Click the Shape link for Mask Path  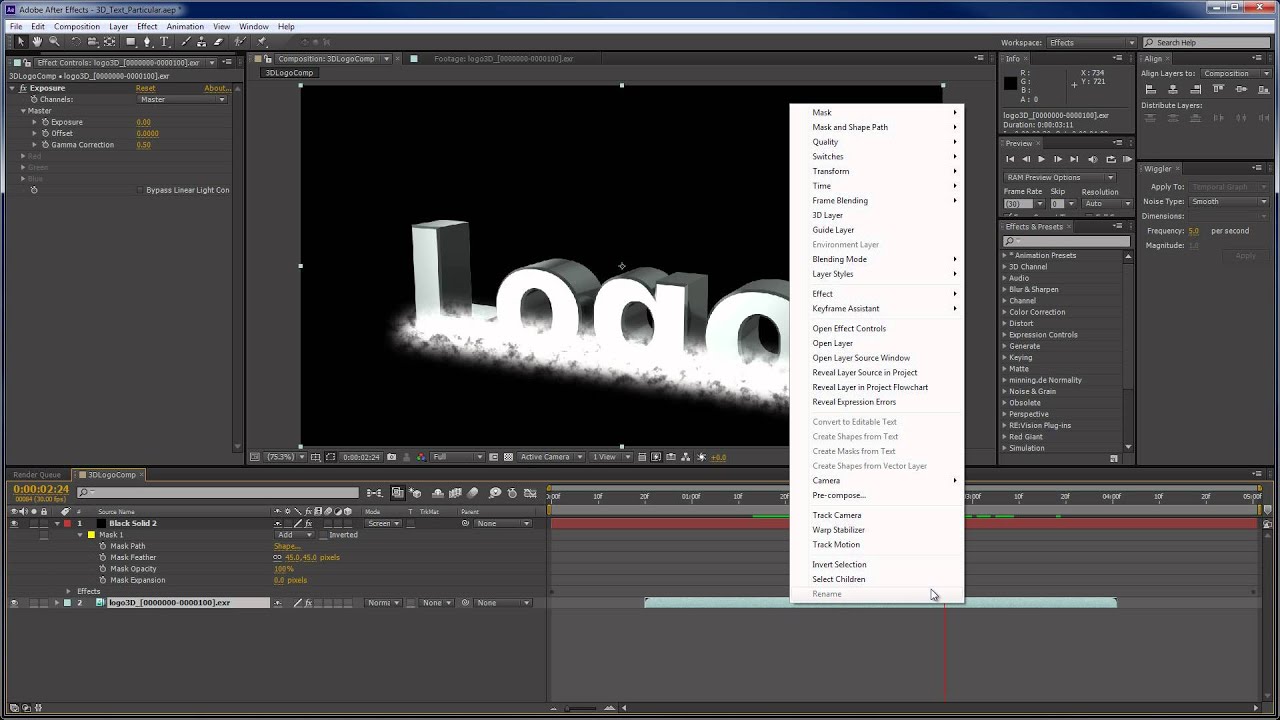[287, 546]
